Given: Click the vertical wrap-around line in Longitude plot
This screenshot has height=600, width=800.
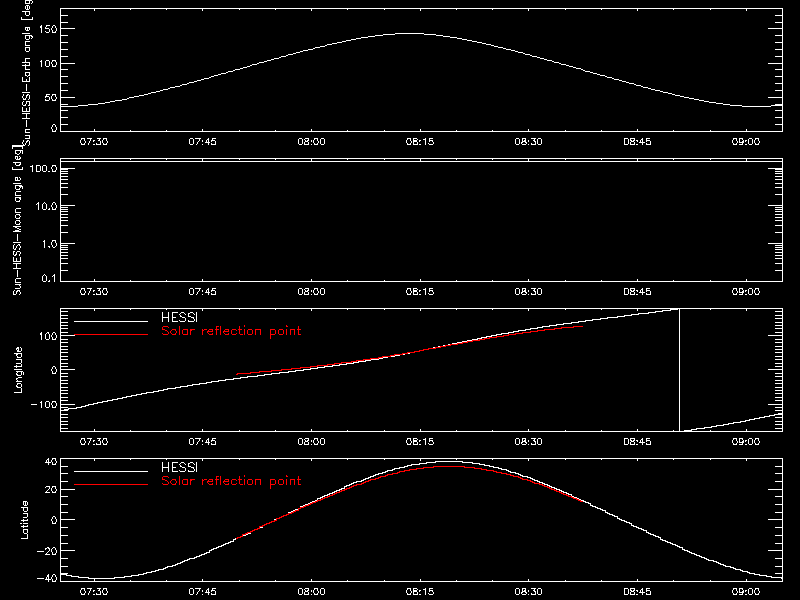Looking at the screenshot, I should [x=680, y=370].
